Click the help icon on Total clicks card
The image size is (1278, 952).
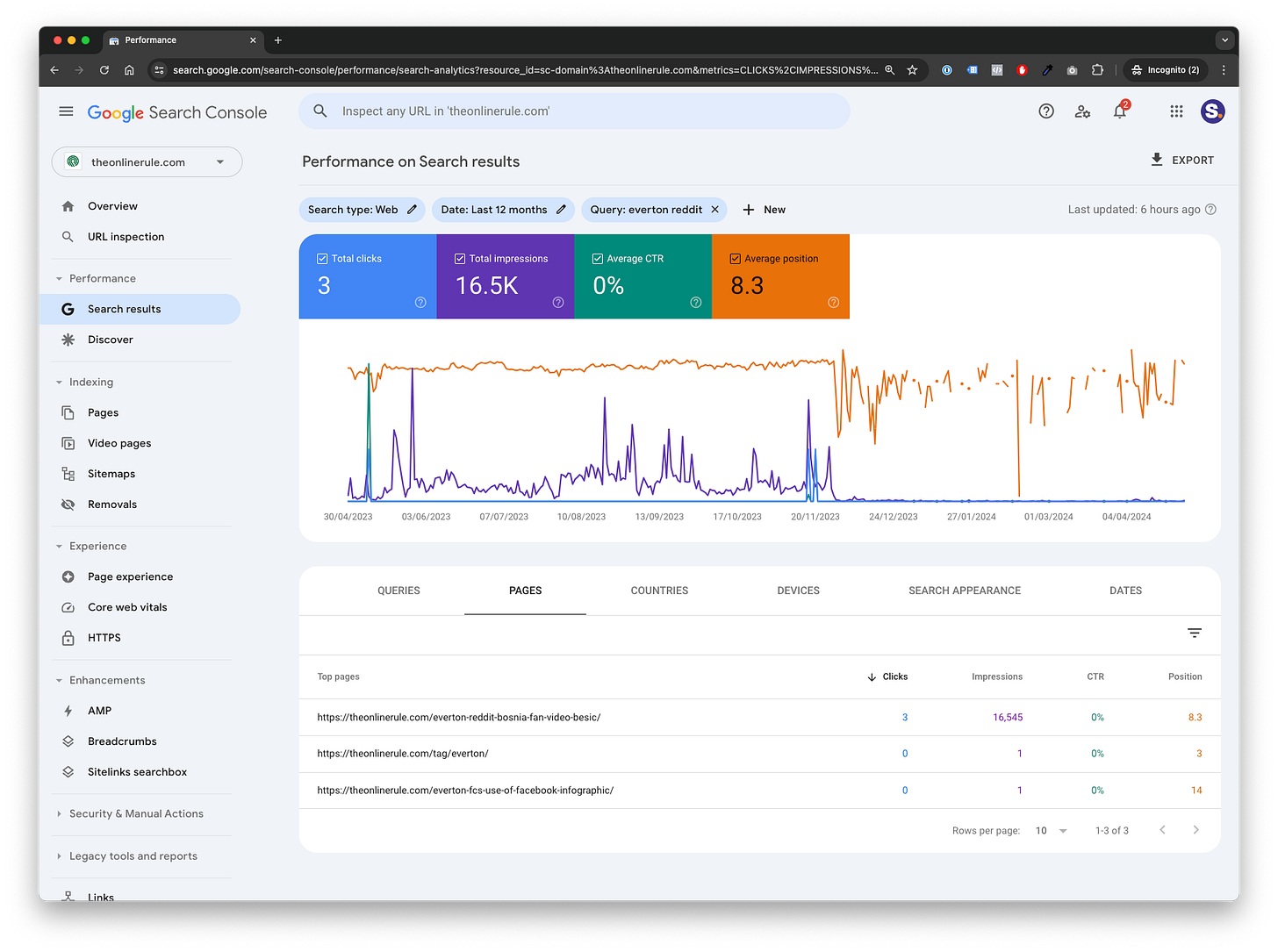point(420,303)
